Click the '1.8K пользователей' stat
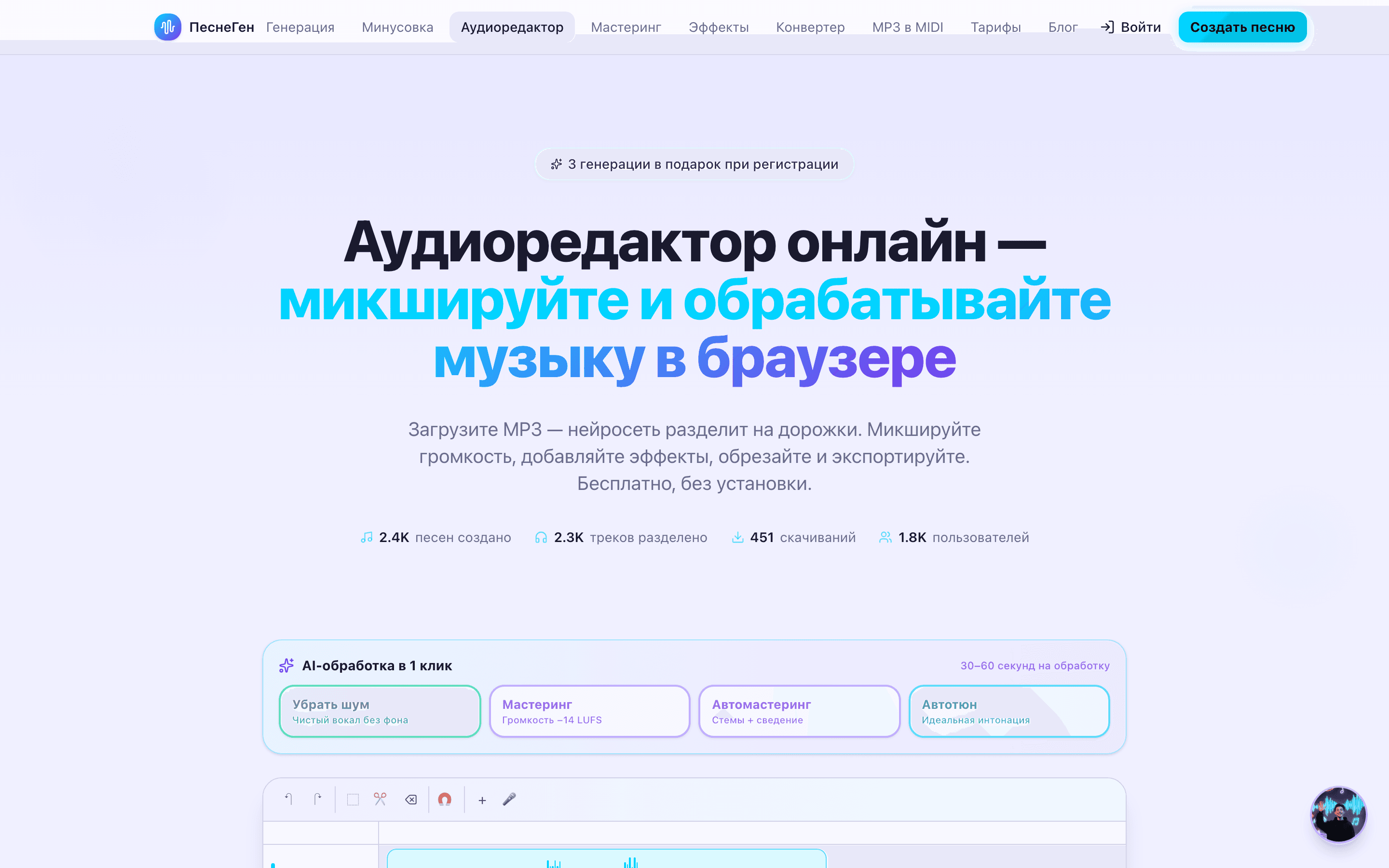The width and height of the screenshot is (1389, 868). point(954,537)
